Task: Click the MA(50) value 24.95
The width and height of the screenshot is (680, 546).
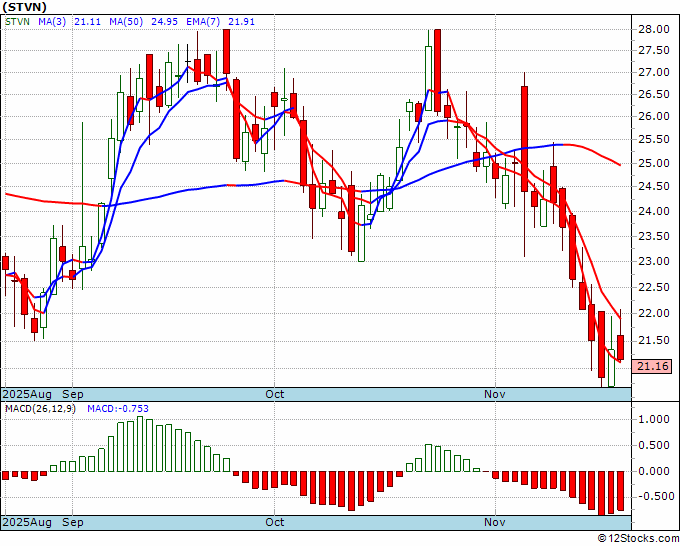Action: [x=164, y=22]
